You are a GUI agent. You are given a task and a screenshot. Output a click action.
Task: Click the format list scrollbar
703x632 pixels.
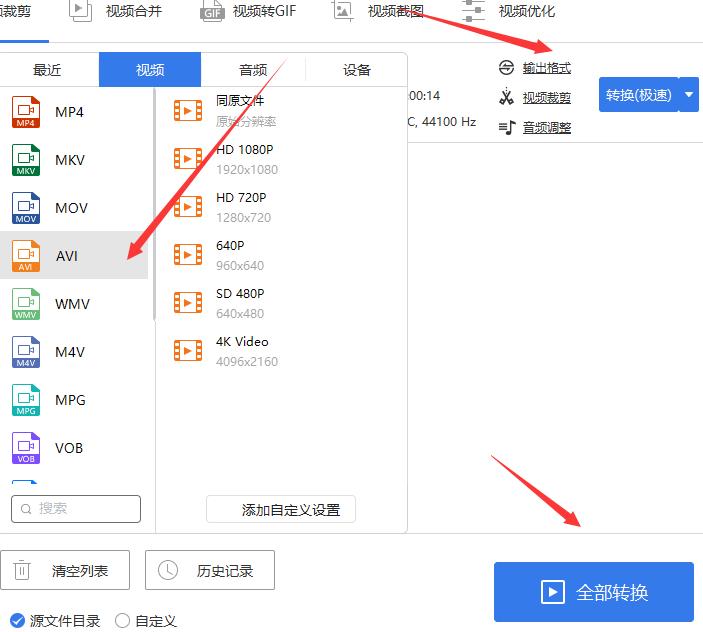154,204
